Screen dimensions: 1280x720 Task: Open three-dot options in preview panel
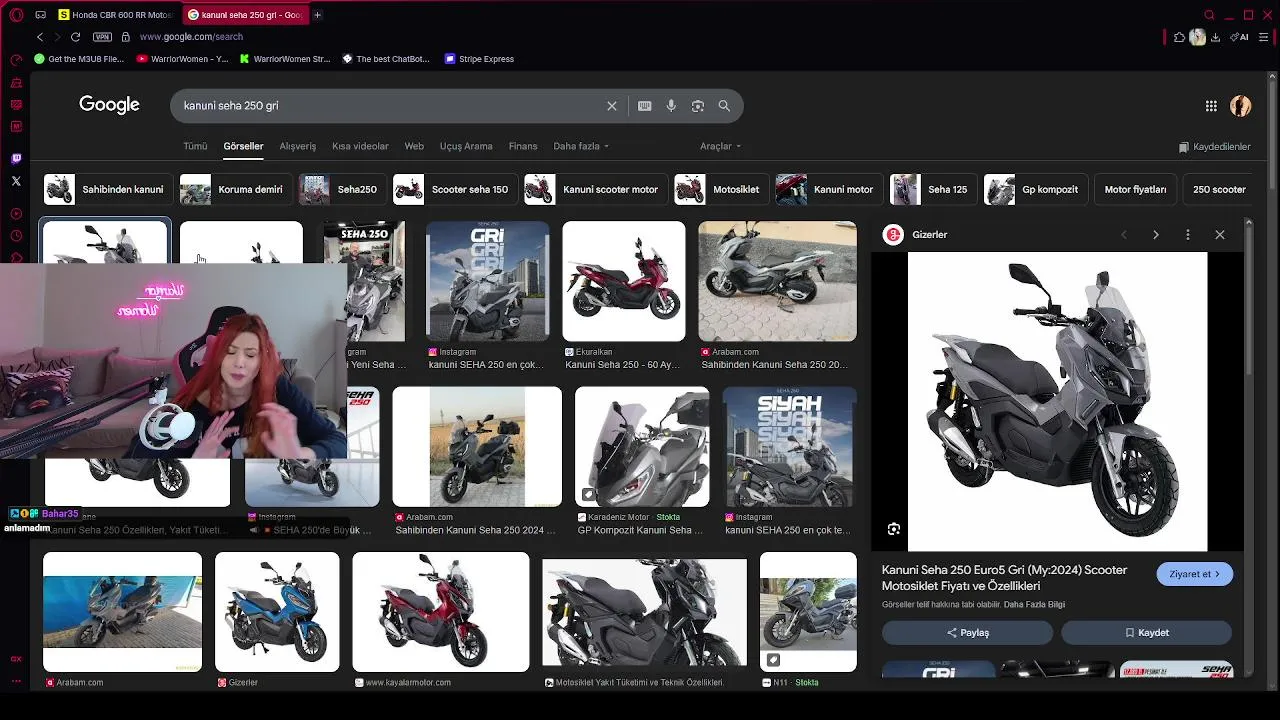[1188, 235]
